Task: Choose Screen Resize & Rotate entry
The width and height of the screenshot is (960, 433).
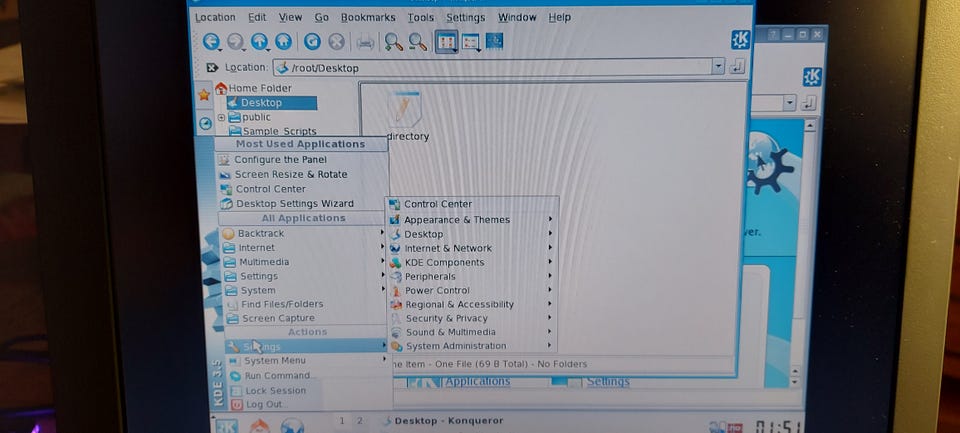Action: pyautogui.click(x=302, y=175)
